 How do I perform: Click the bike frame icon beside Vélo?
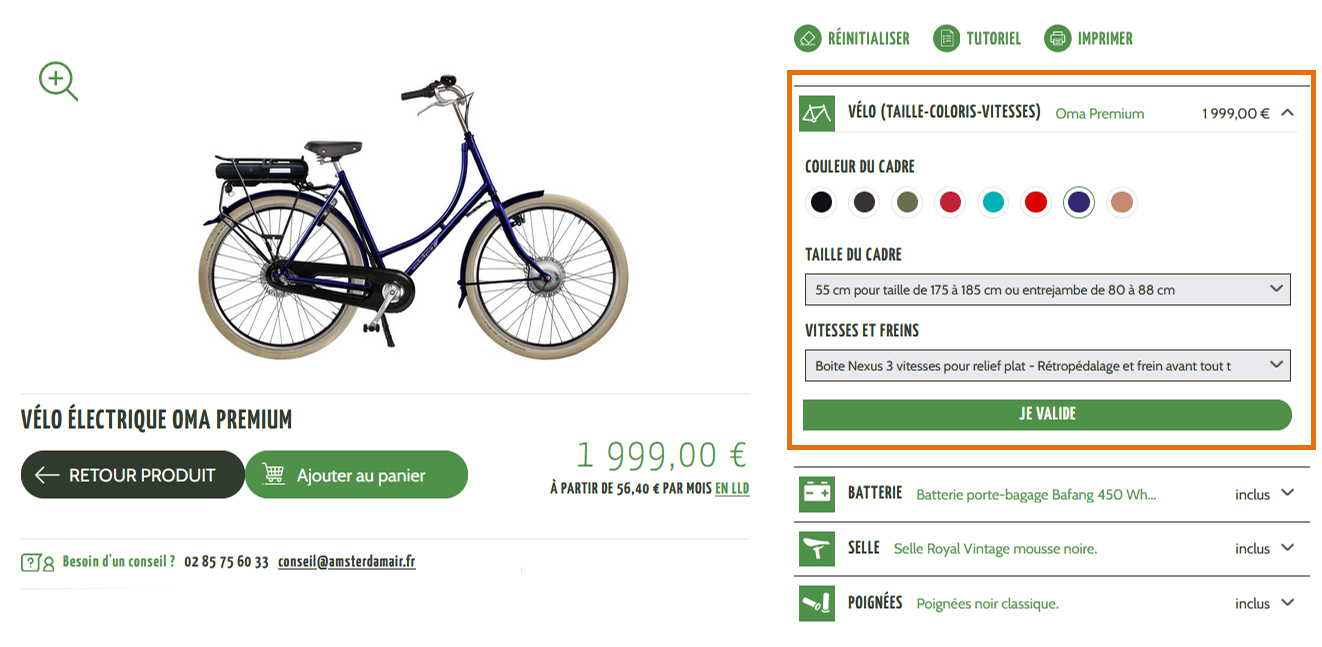coord(817,113)
